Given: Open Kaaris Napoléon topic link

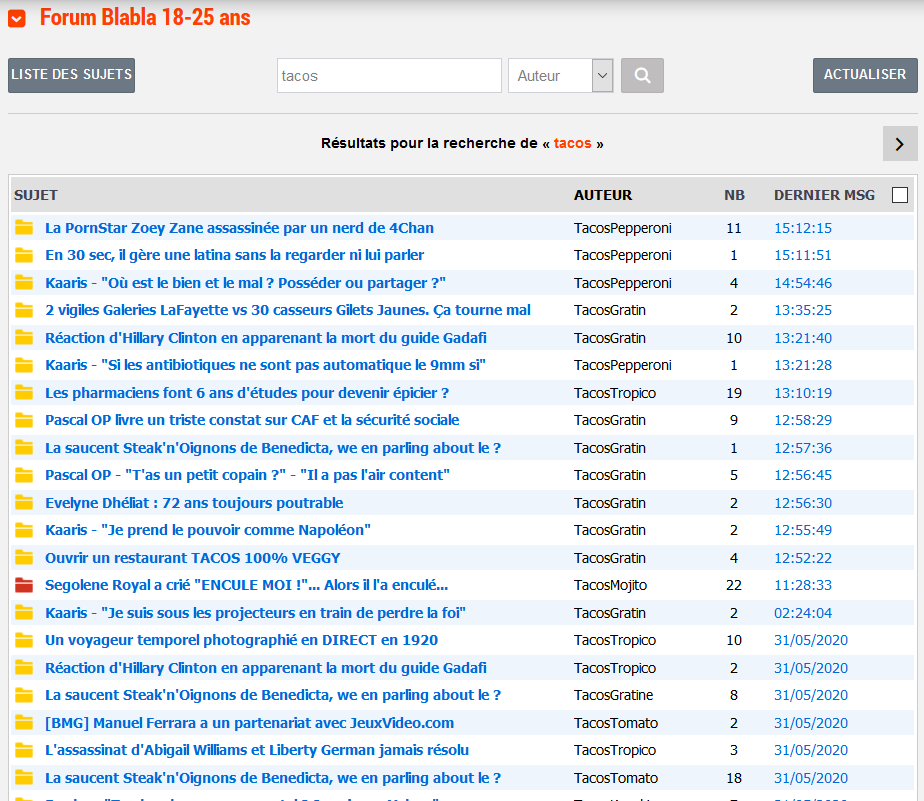Looking at the screenshot, I should [x=207, y=530].
